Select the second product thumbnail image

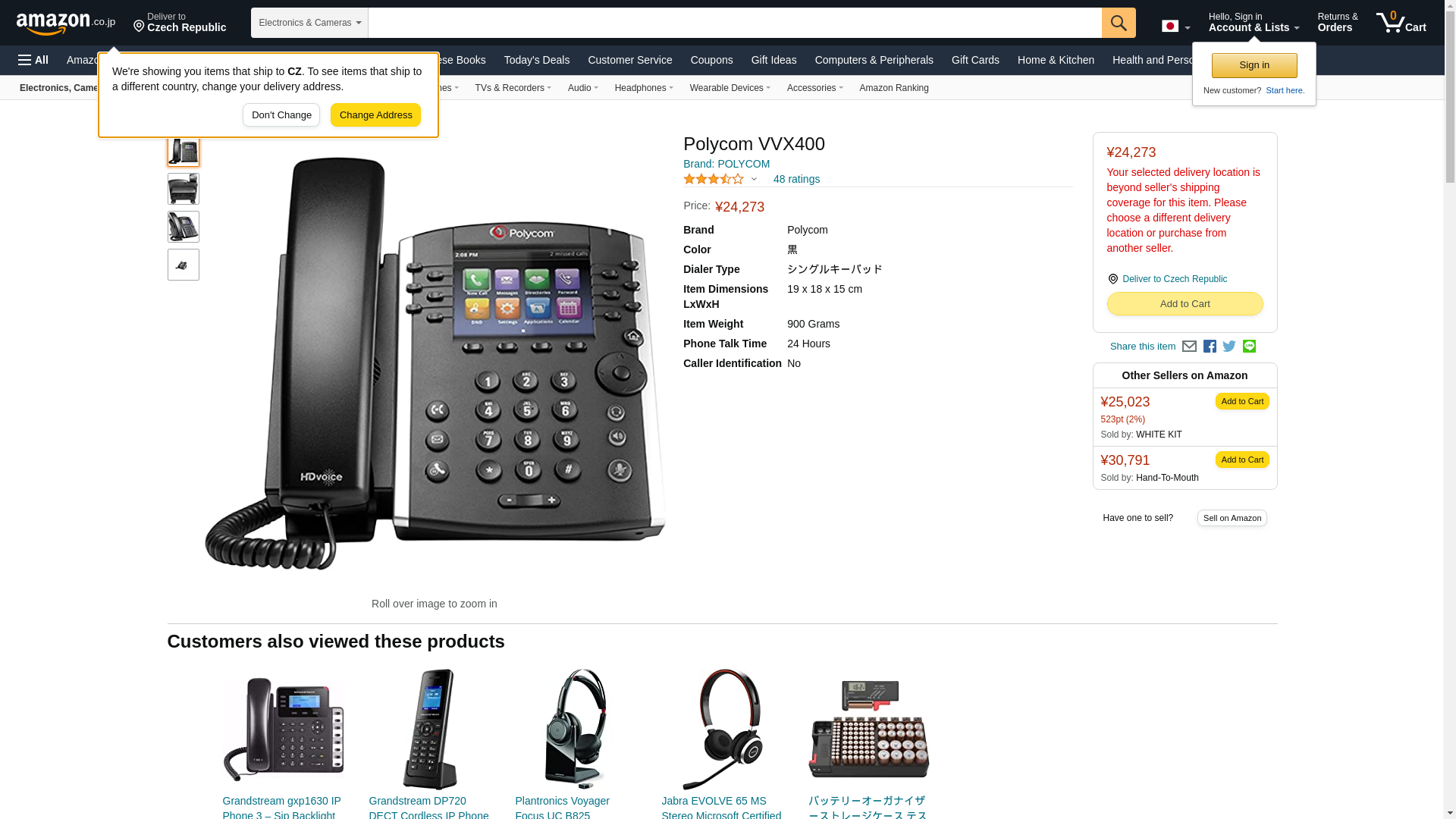tap(184, 189)
